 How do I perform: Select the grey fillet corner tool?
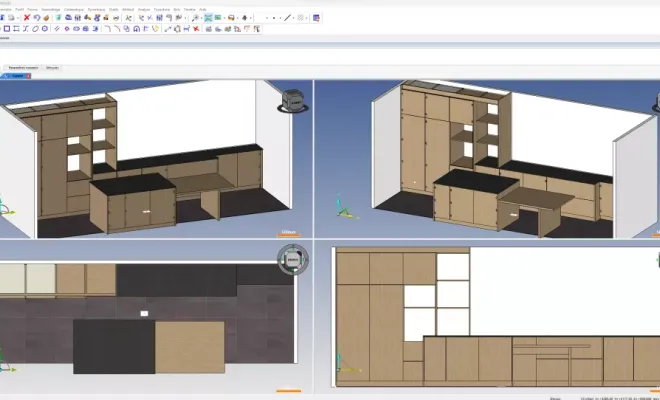[107, 29]
